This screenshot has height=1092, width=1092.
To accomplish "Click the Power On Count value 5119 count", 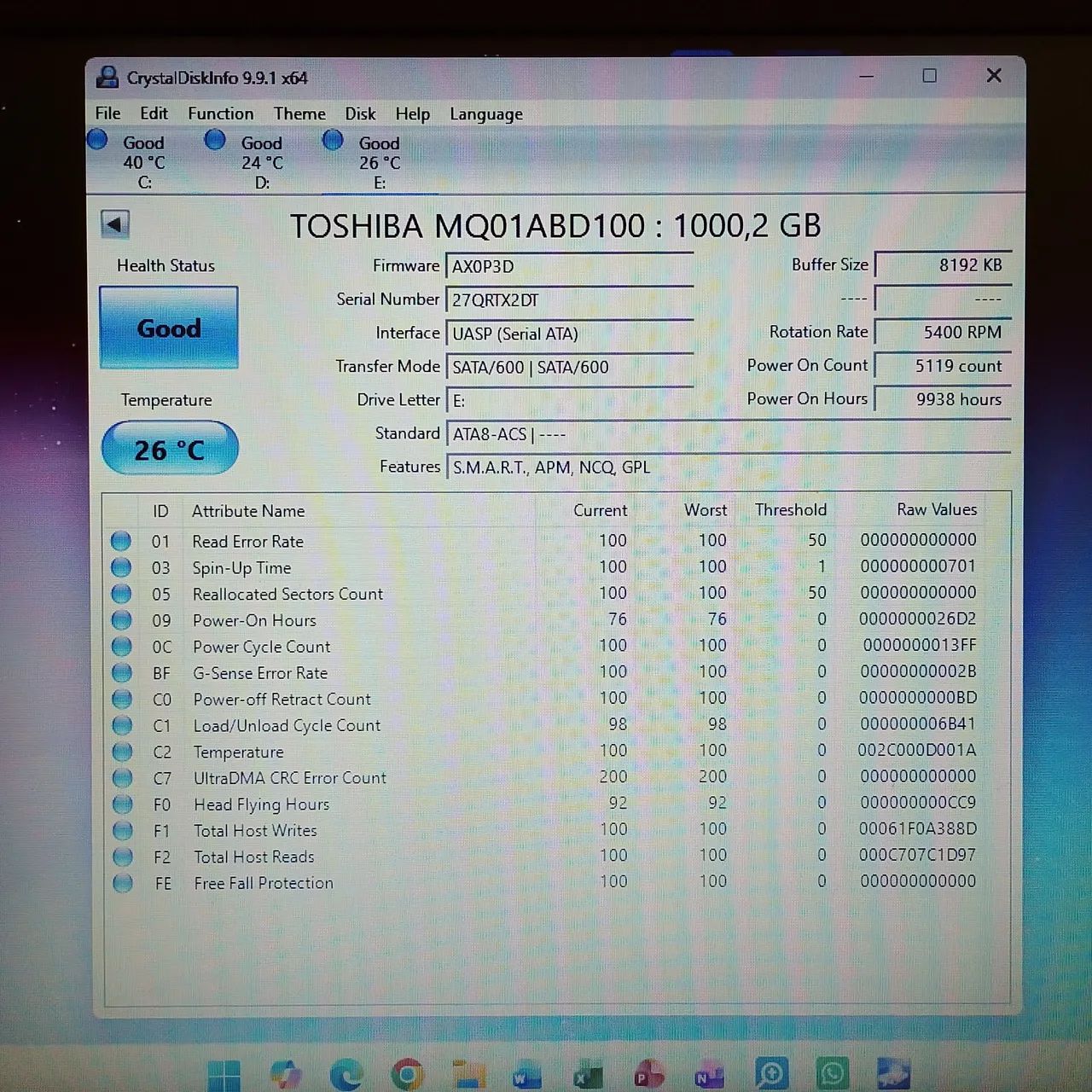I will (943, 366).
